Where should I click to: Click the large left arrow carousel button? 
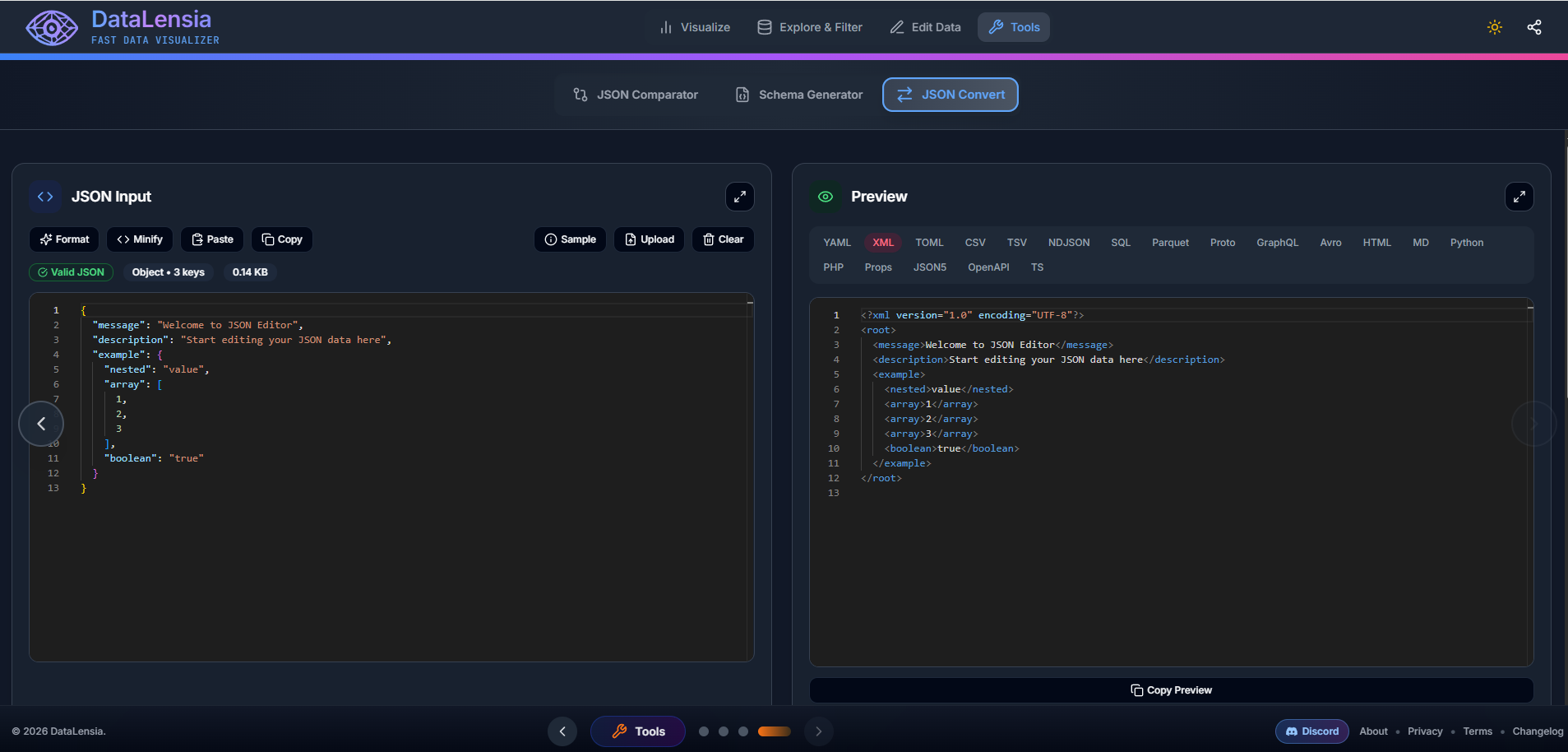[x=41, y=424]
